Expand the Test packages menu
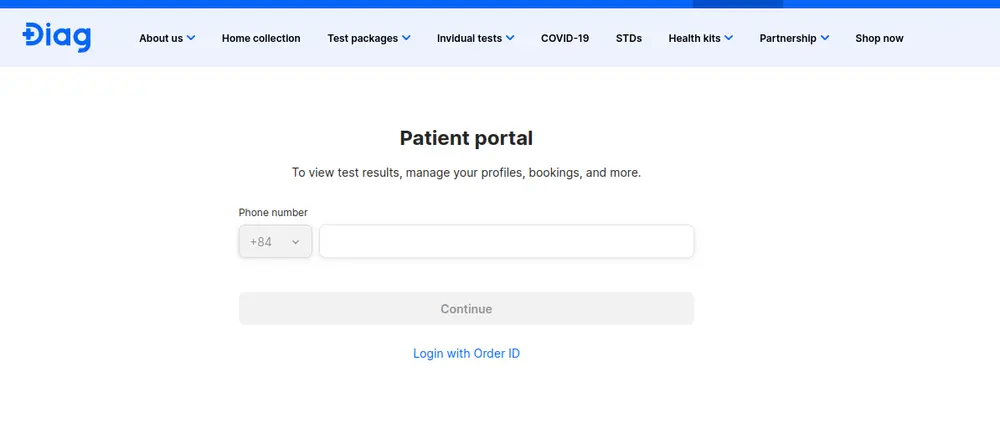This screenshot has width=1000, height=439. 363,38
